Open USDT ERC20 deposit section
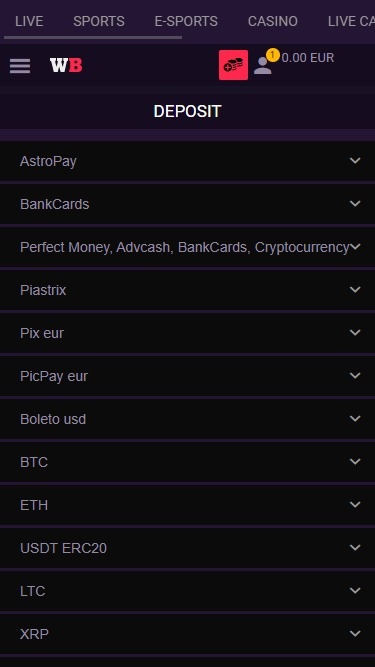This screenshot has height=667, width=375. [x=188, y=548]
